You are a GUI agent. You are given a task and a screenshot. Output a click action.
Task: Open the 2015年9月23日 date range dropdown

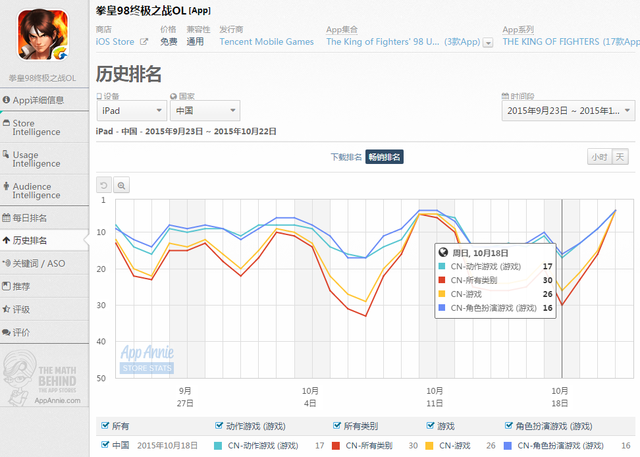pyautogui.click(x=568, y=111)
